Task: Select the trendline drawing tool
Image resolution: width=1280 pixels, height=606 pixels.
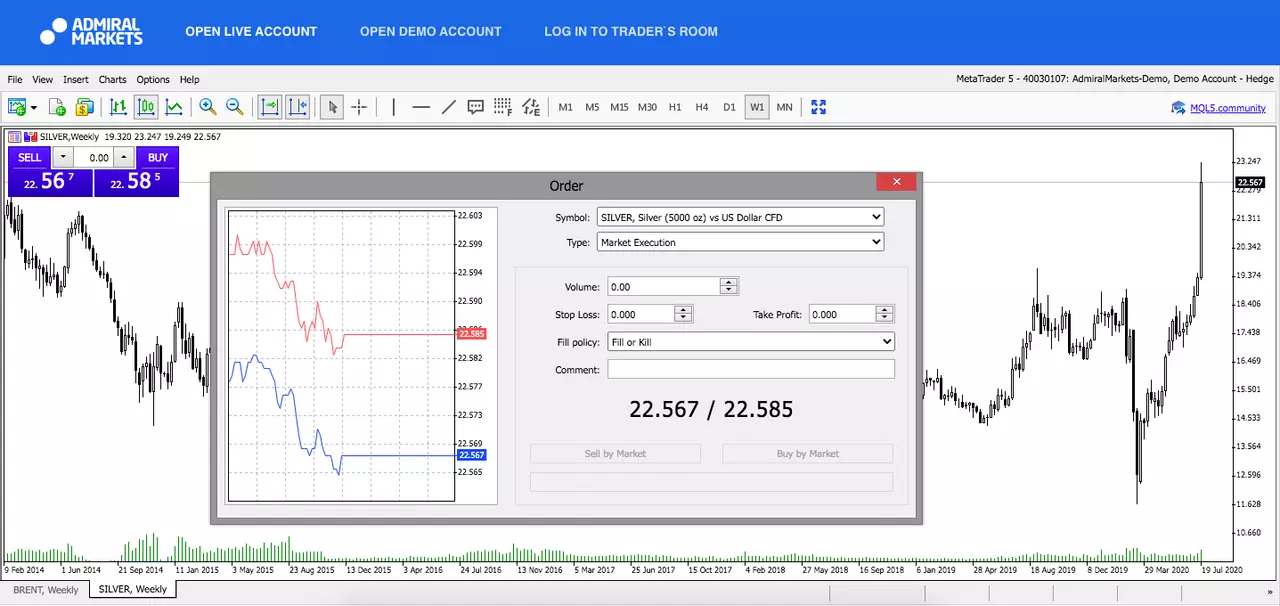Action: pos(449,107)
